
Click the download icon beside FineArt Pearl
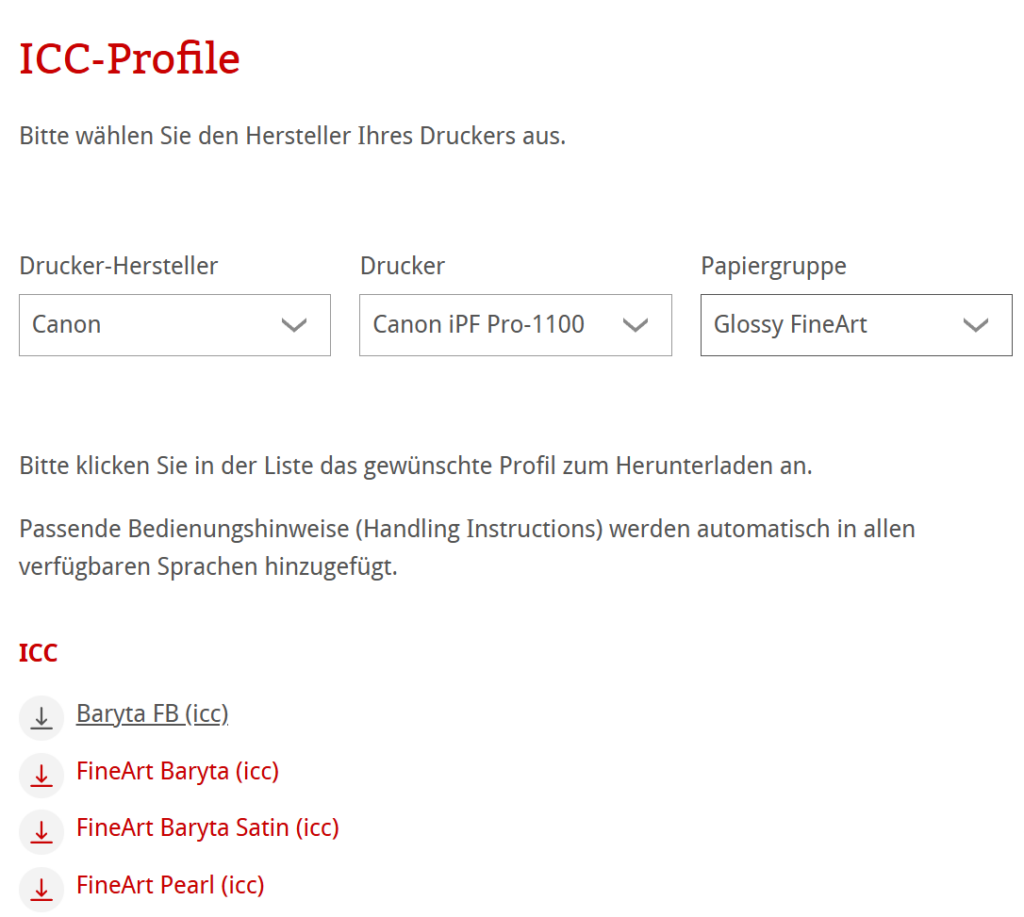click(x=41, y=888)
